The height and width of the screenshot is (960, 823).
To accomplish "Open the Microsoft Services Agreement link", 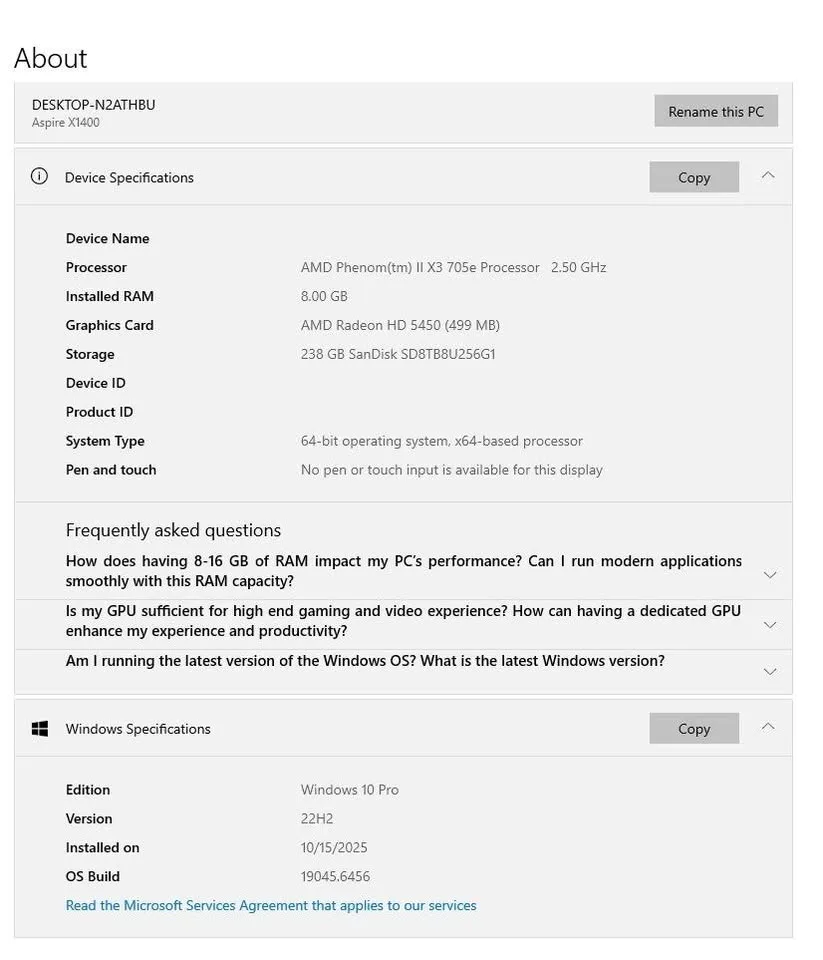I will pyautogui.click(x=271, y=903).
